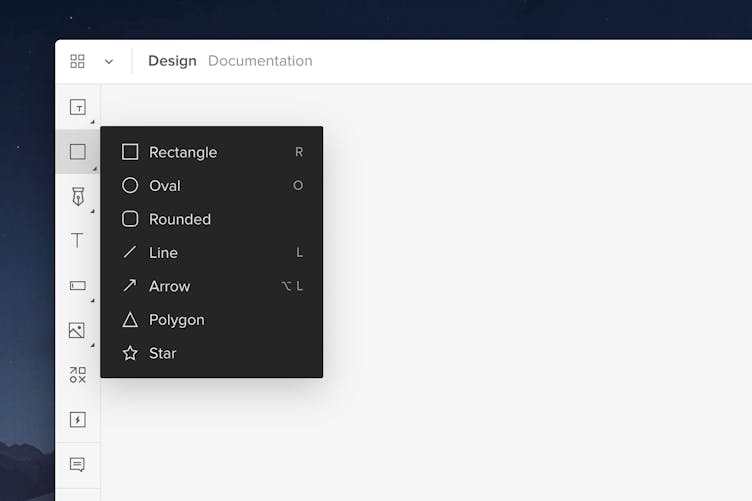Select the Pen tool
Image resolution: width=752 pixels, height=501 pixels.
coord(78,197)
